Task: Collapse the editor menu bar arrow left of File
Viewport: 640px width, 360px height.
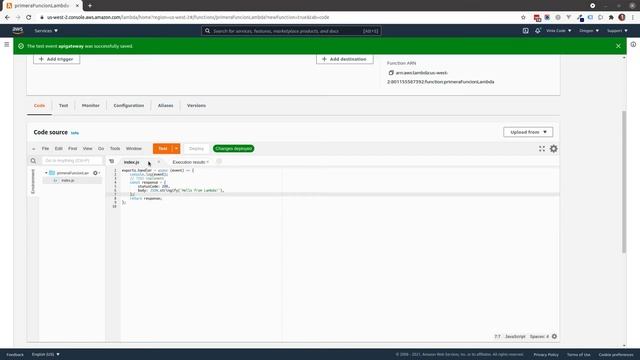Action: click(33, 149)
